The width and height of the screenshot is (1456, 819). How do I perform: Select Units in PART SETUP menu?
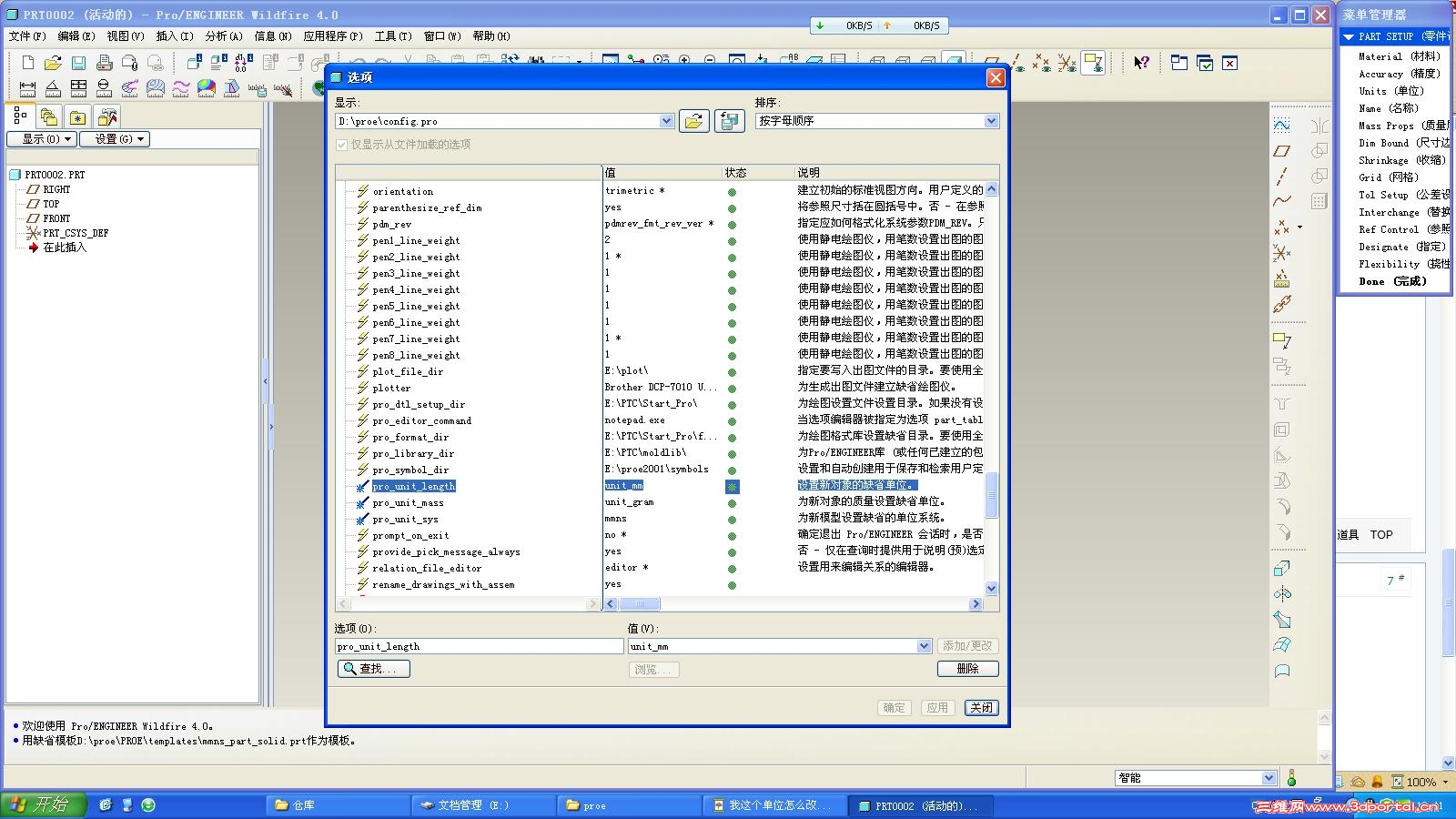click(x=1391, y=91)
